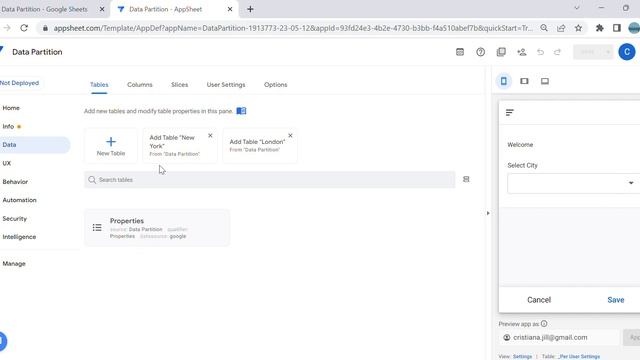Open the Info section in sidebar
The image size is (640, 360).
pyautogui.click(x=8, y=127)
